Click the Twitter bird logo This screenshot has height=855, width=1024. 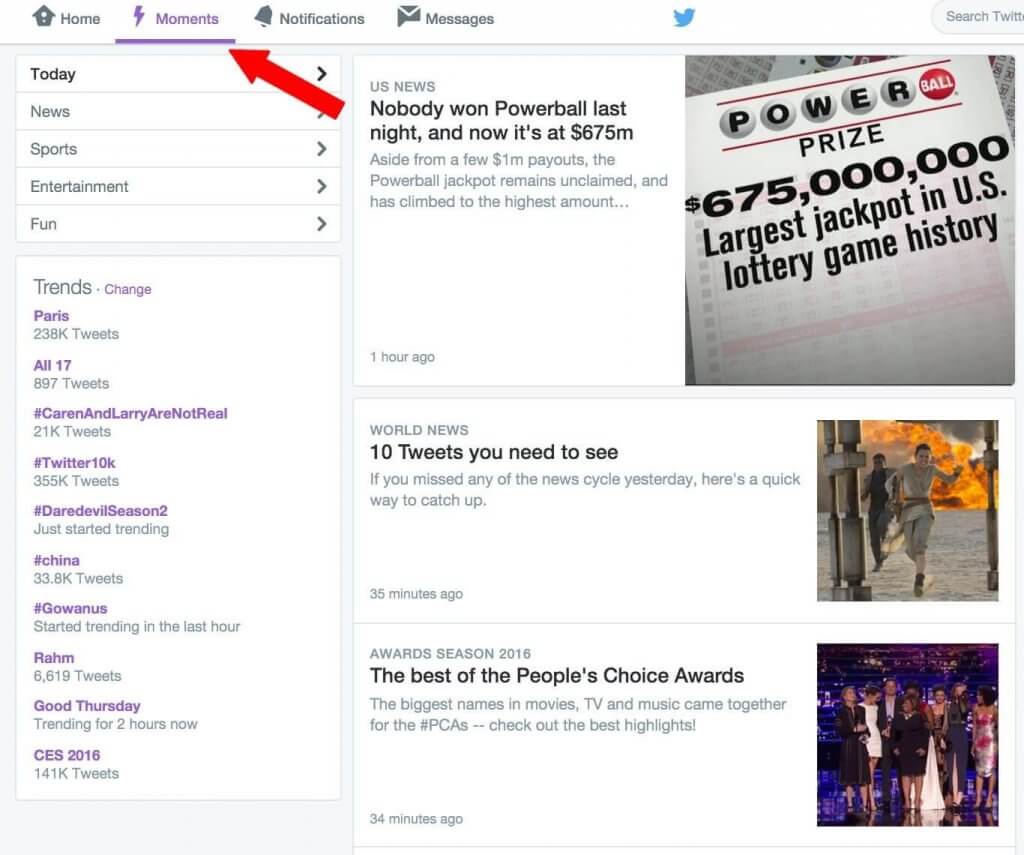[x=684, y=17]
